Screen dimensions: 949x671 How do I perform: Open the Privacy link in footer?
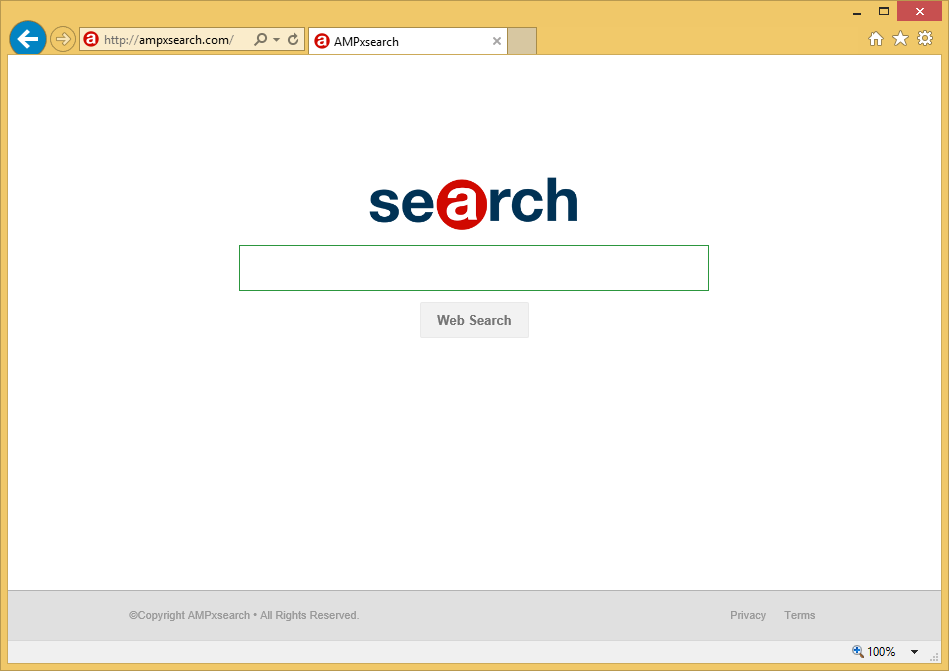point(747,615)
